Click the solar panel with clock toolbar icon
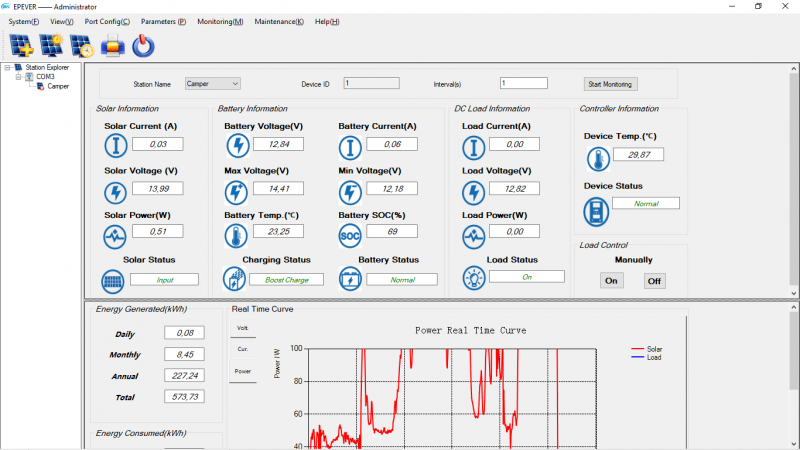The width and height of the screenshot is (800, 450). (x=82, y=45)
